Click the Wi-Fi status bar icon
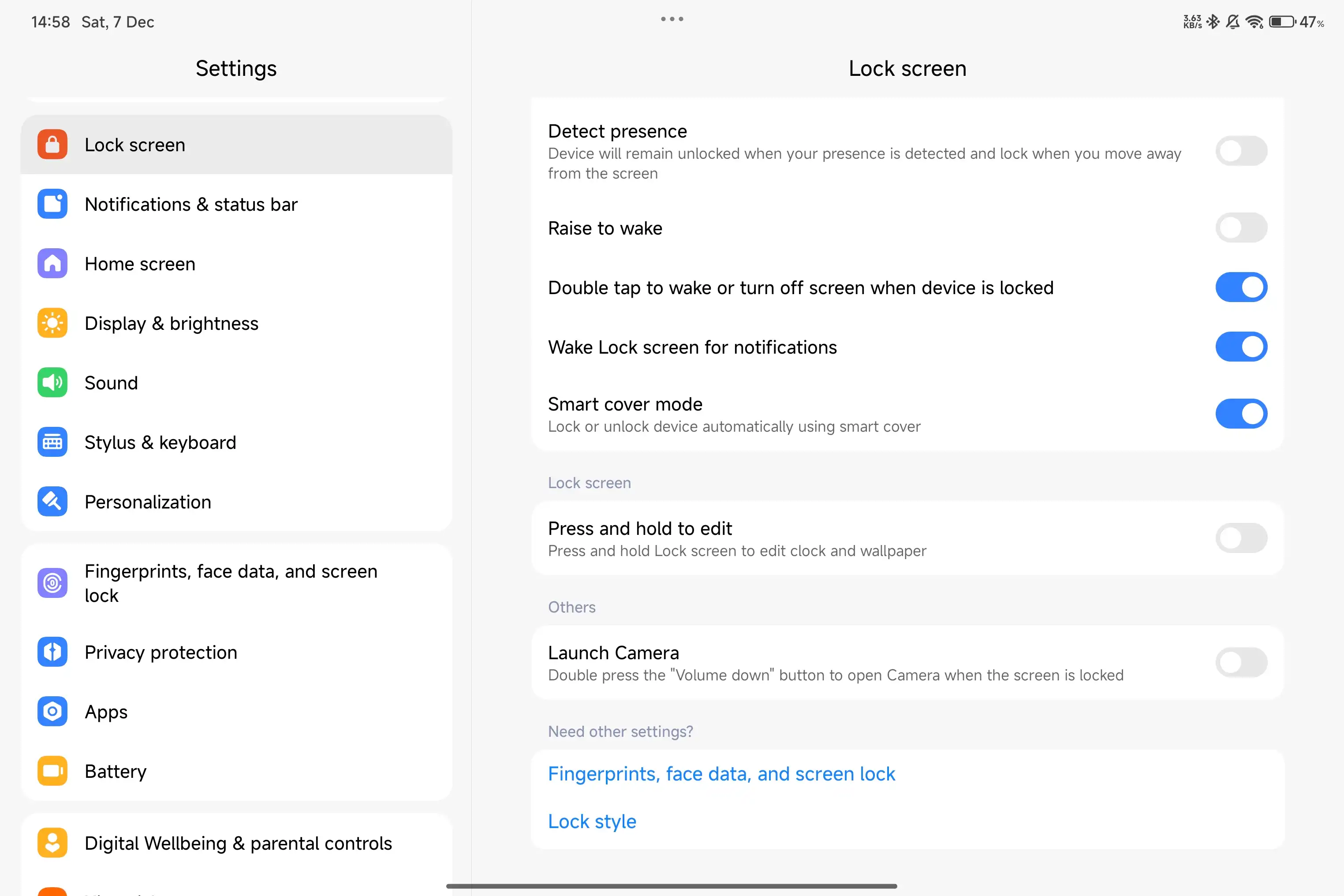The height and width of the screenshot is (896, 1344). pyautogui.click(x=1255, y=22)
